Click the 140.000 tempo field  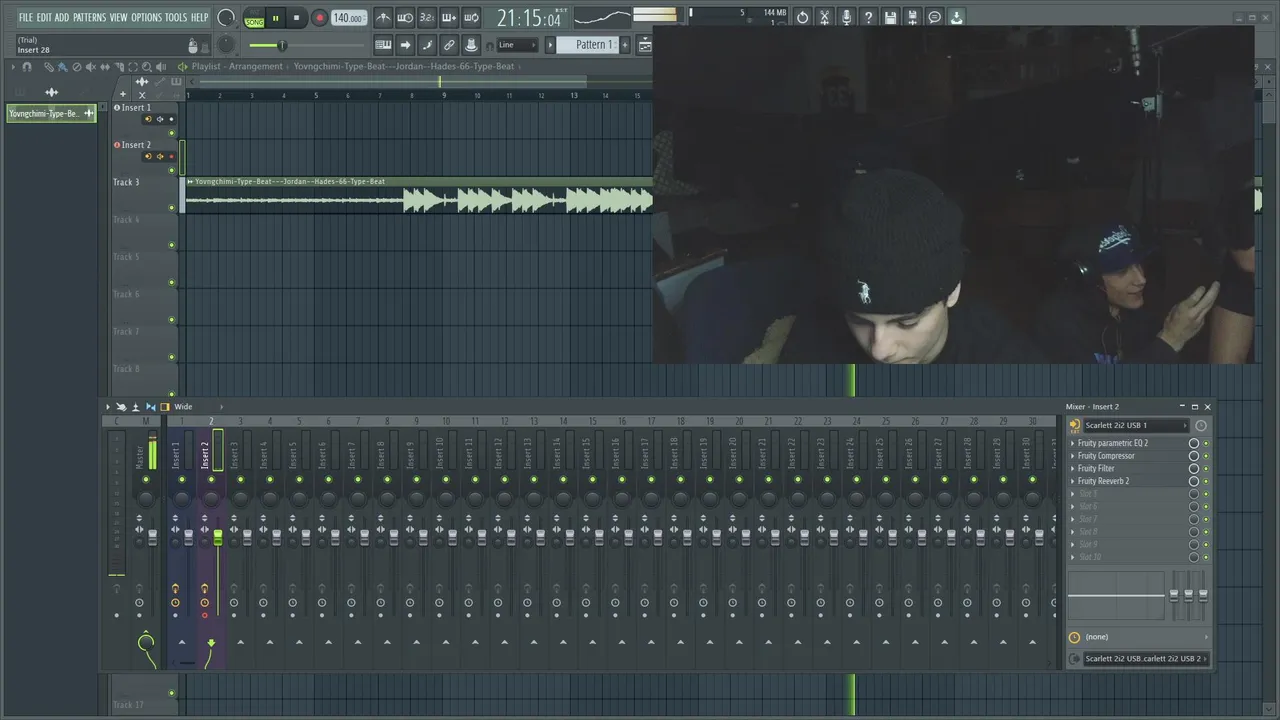[x=348, y=18]
